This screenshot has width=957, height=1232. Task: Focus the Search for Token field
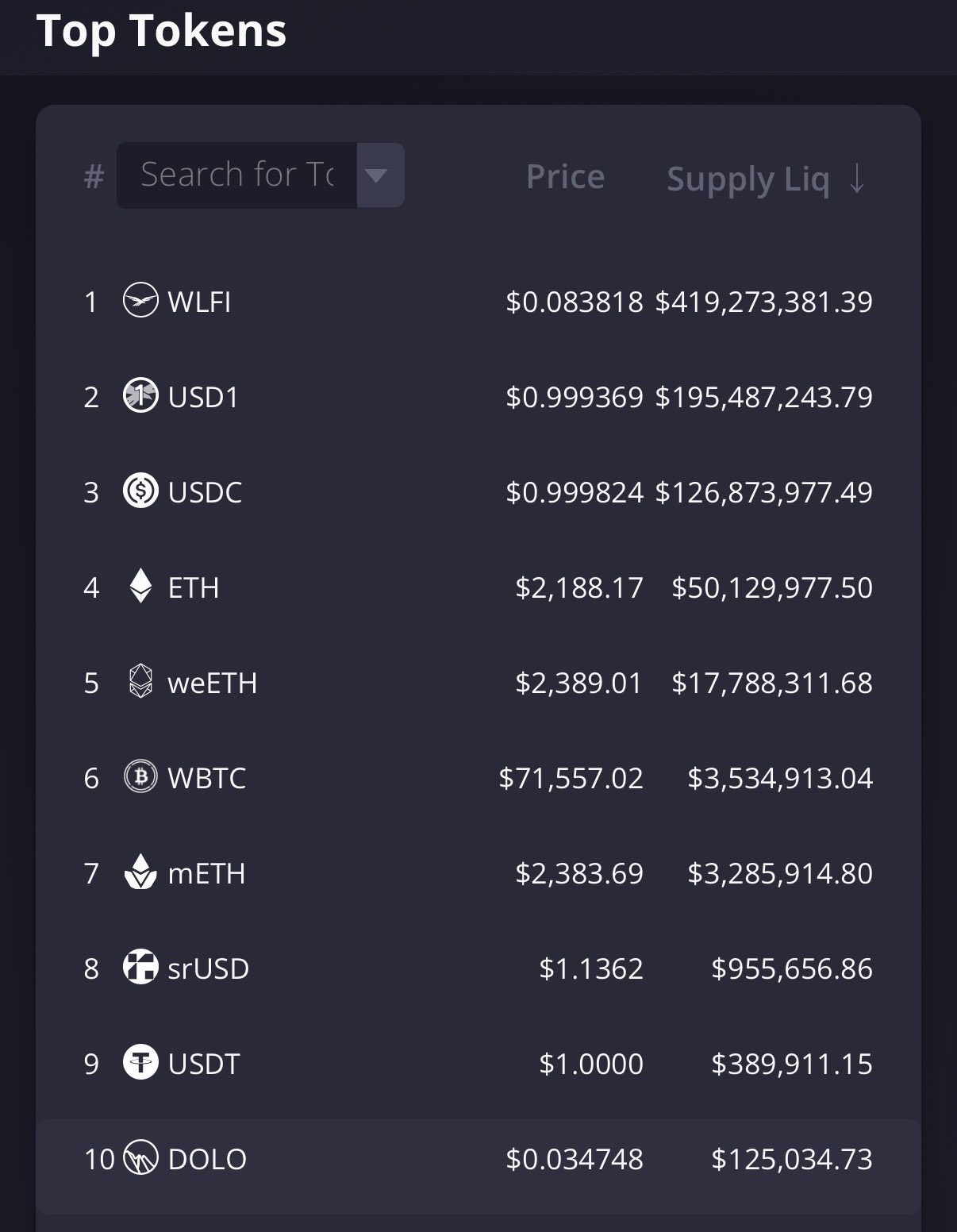coord(236,175)
